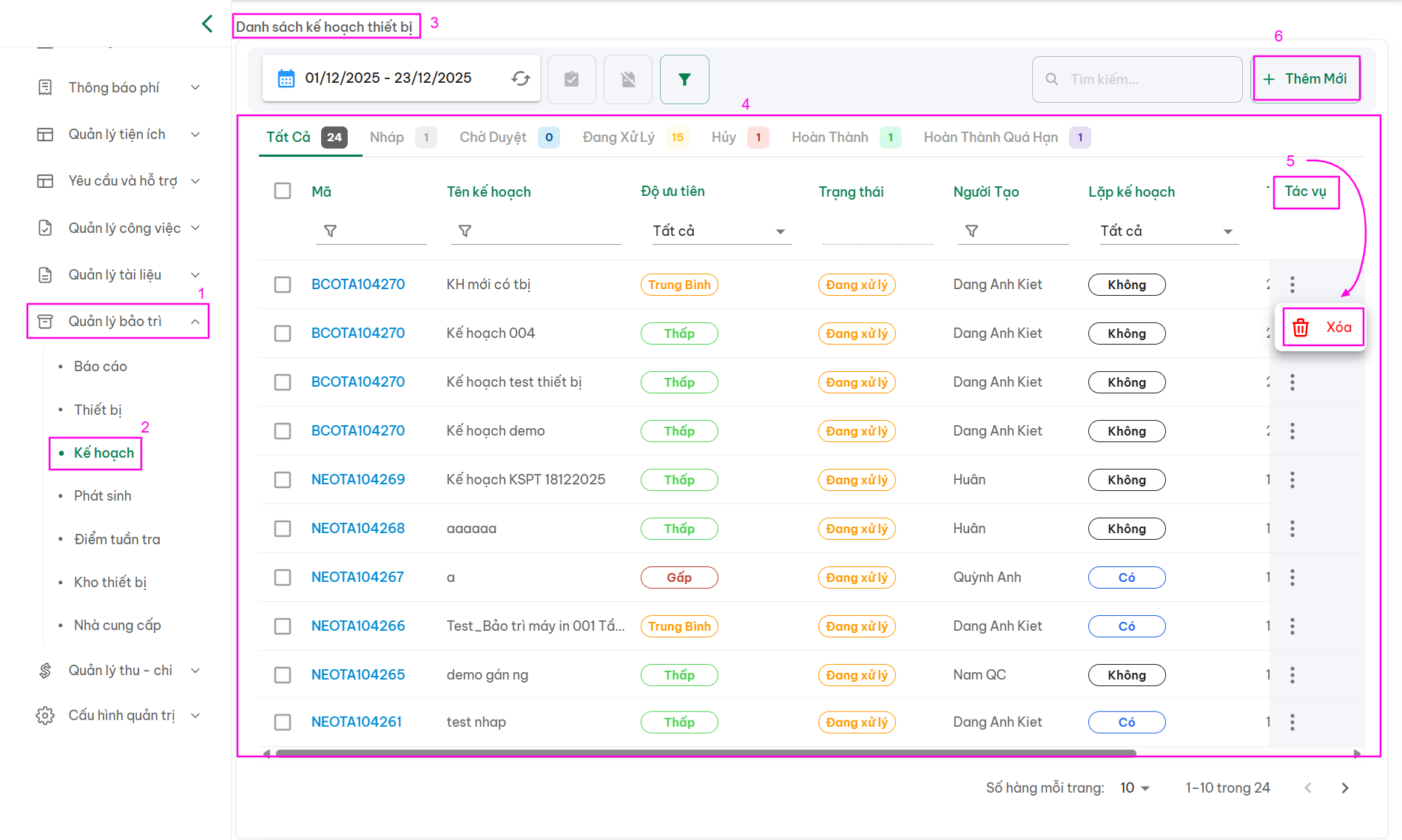Image resolution: width=1402 pixels, height=840 pixels.
Task: Click the green filter funnel toolbar button
Action: (x=684, y=79)
